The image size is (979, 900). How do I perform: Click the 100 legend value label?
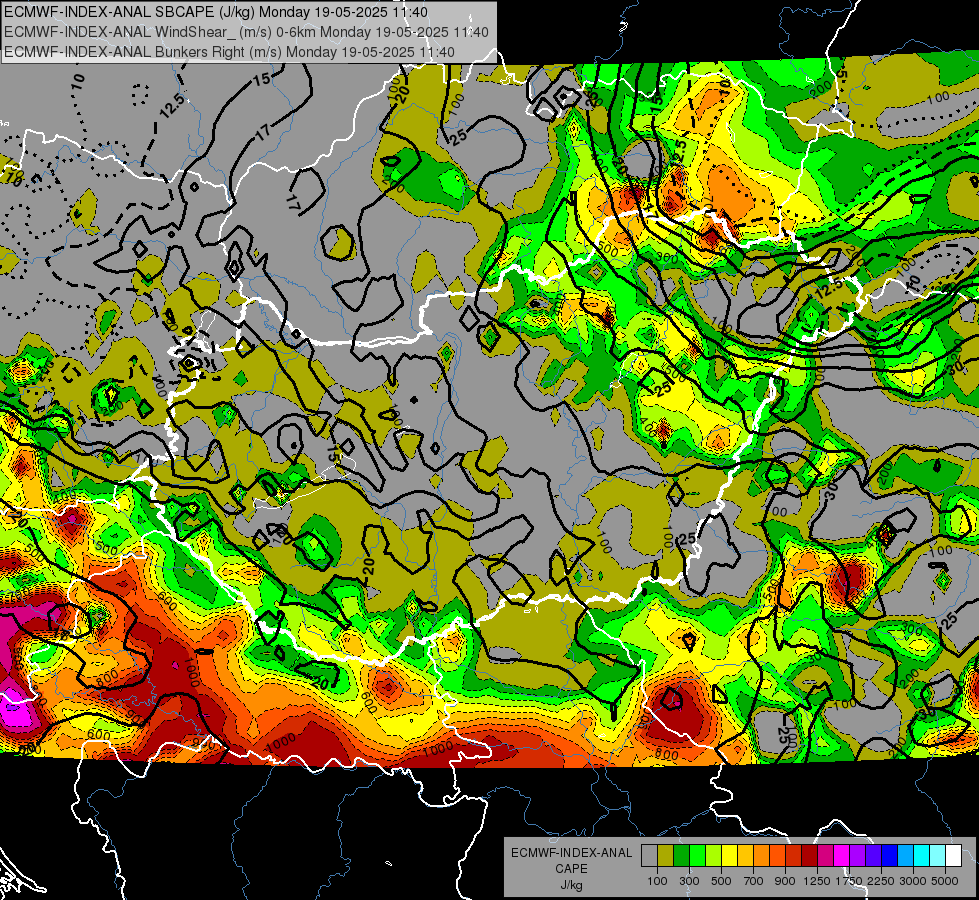(x=657, y=881)
